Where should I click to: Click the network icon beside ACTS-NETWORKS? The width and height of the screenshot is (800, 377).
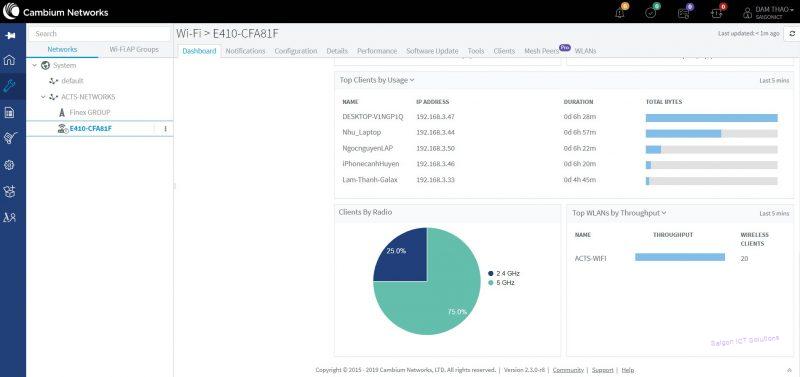click(x=54, y=97)
